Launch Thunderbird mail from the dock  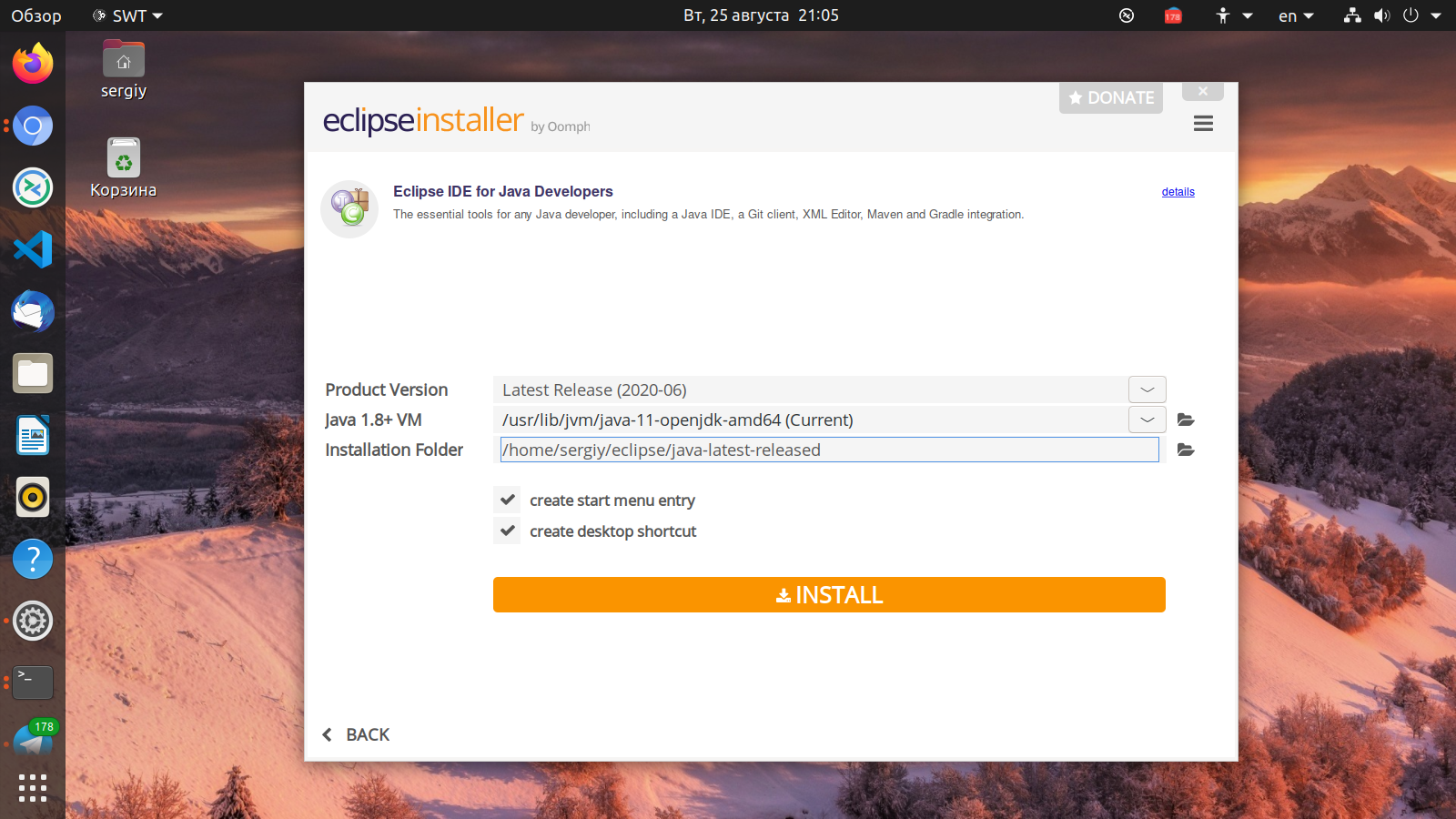pyautogui.click(x=33, y=311)
